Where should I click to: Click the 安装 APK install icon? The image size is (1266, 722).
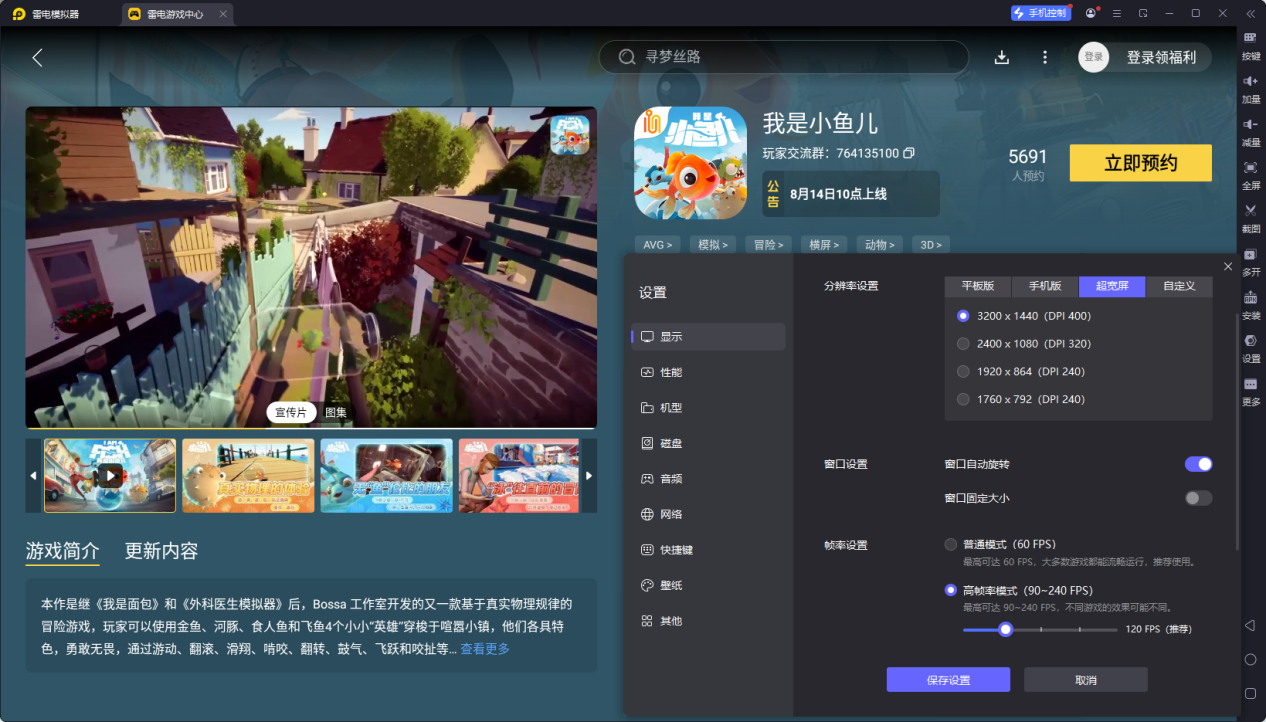click(x=1250, y=297)
